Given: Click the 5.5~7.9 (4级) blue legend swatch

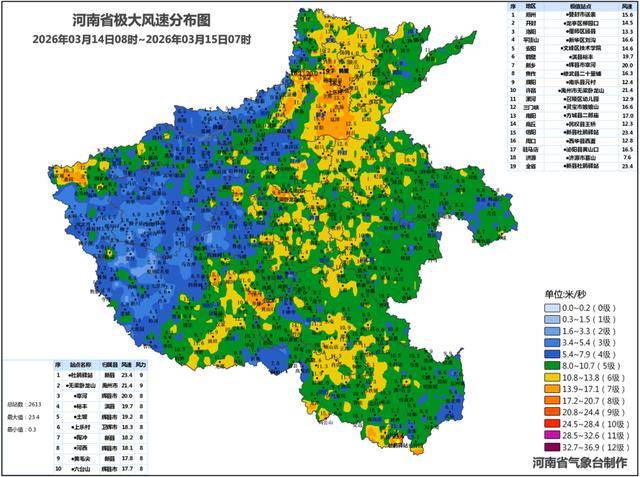Looking at the screenshot, I should [x=553, y=355].
